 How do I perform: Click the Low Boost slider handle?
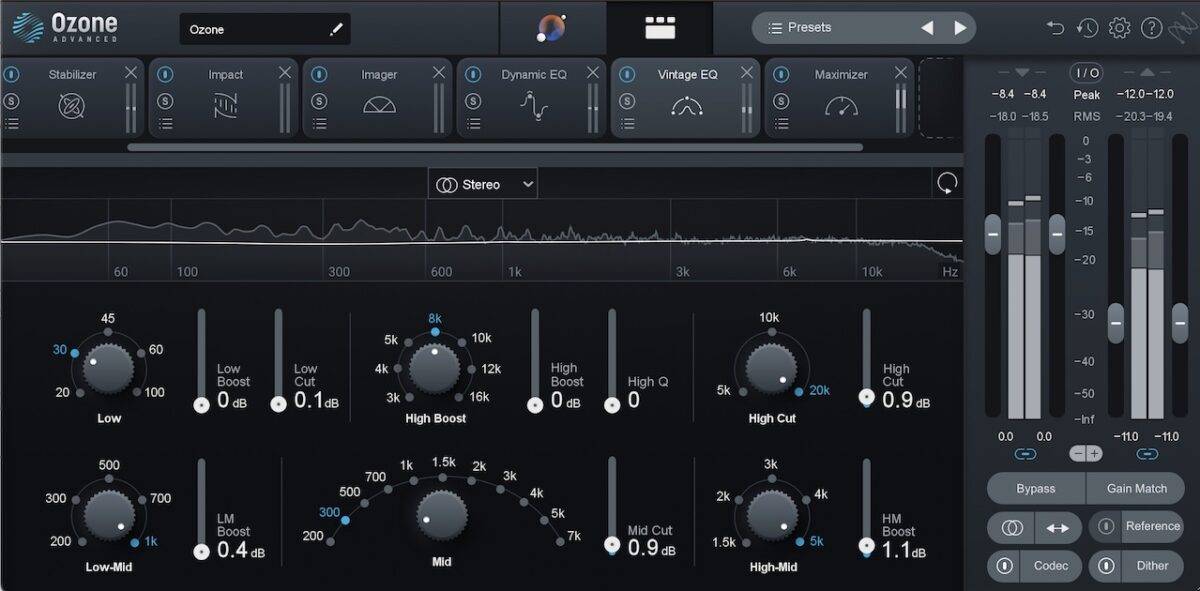coord(201,404)
